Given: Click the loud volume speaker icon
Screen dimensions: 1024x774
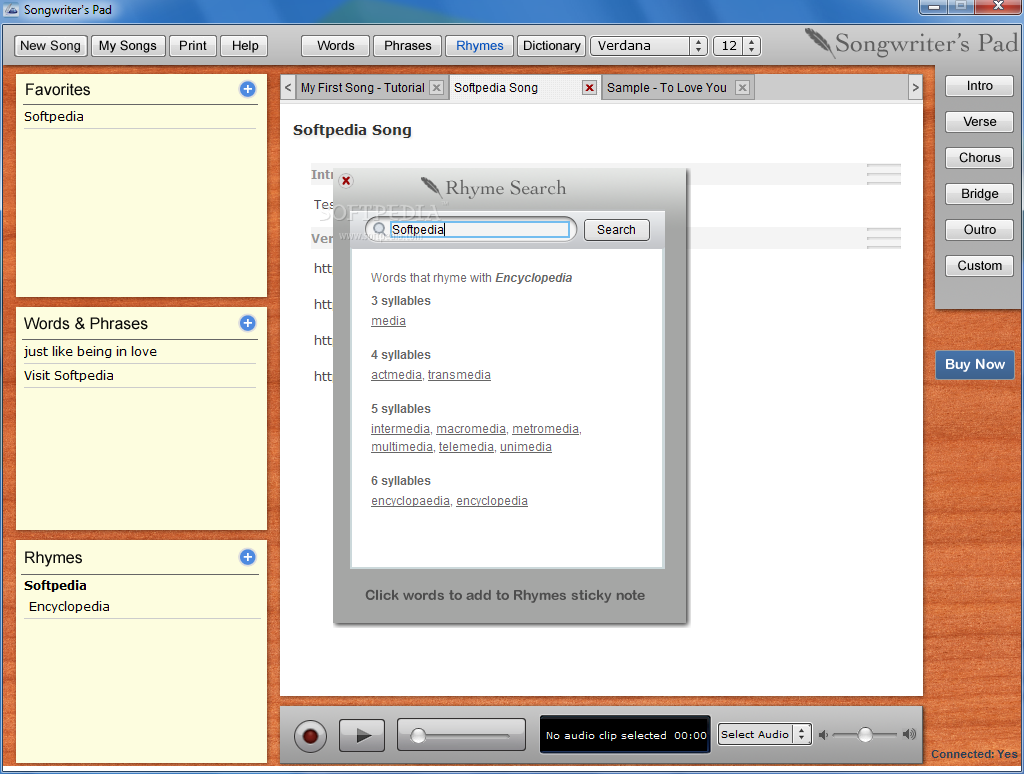Looking at the screenshot, I should 909,734.
